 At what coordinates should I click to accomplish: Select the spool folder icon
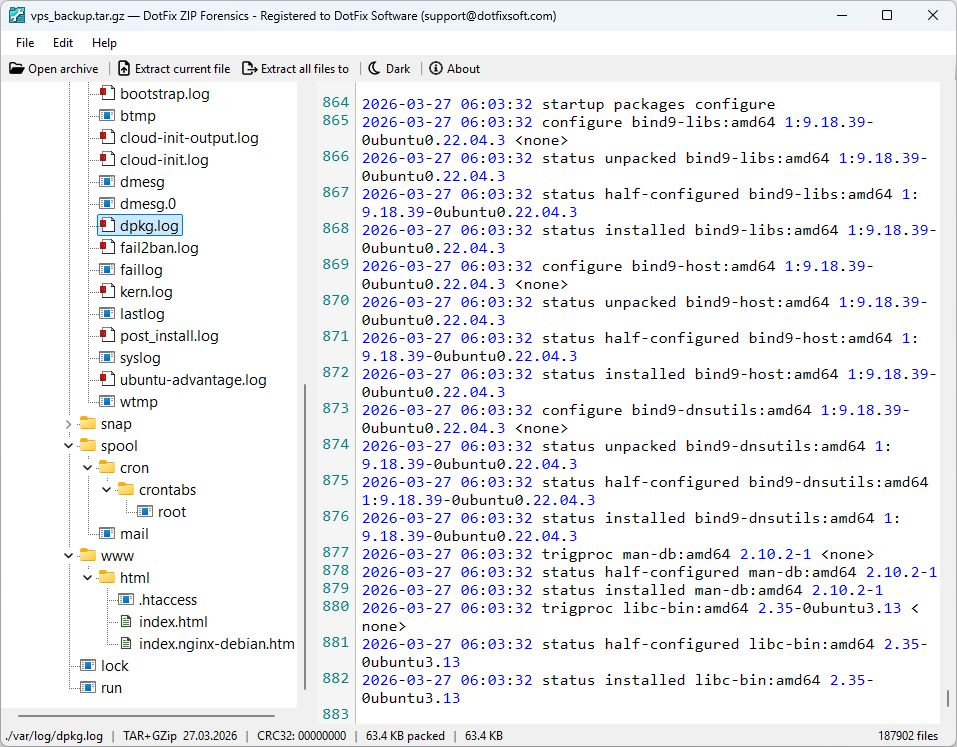point(88,445)
